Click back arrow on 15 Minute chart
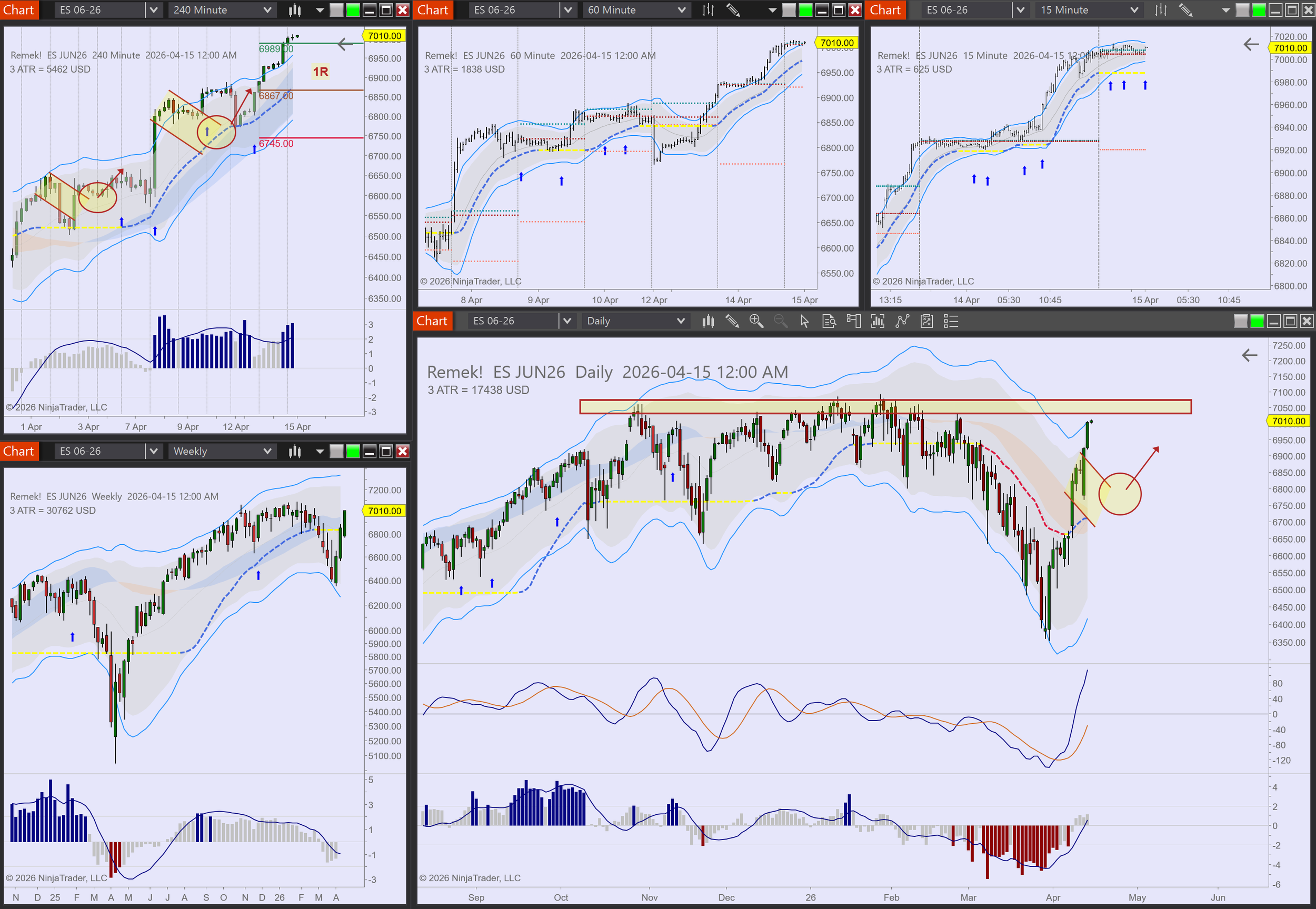 pos(1251,44)
